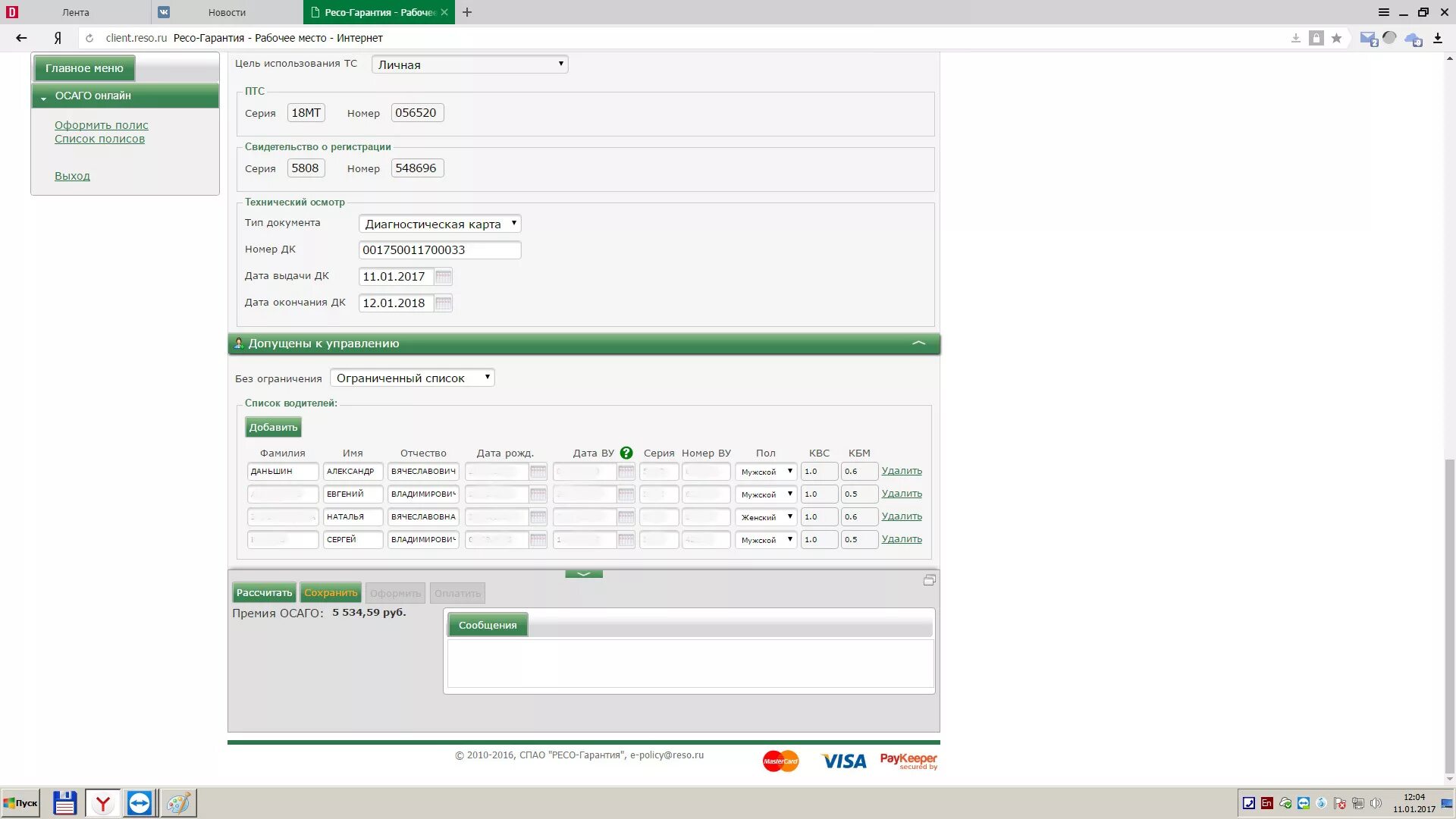Open gender dropdown for driver Евгений
Image resolution: width=1456 pixels, height=819 pixels.
tap(766, 494)
